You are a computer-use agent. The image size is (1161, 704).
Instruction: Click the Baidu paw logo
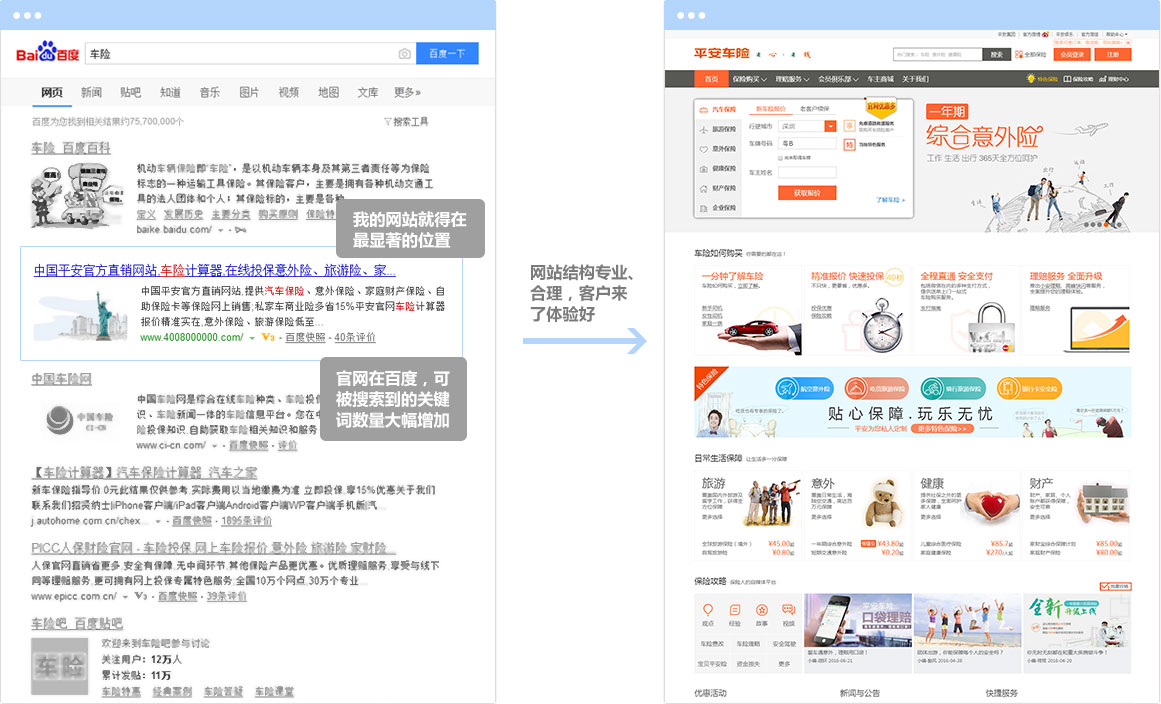[x=47, y=54]
